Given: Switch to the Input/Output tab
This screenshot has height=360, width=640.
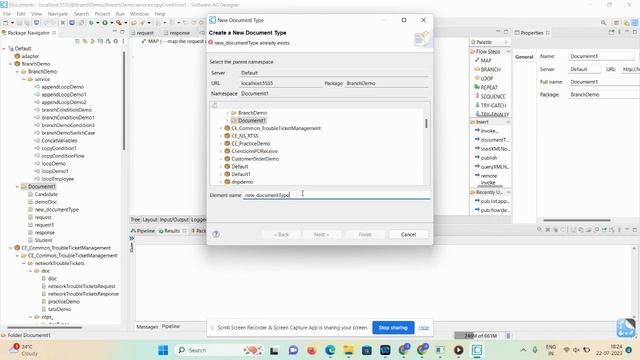Looking at the screenshot, I should pos(174,220).
